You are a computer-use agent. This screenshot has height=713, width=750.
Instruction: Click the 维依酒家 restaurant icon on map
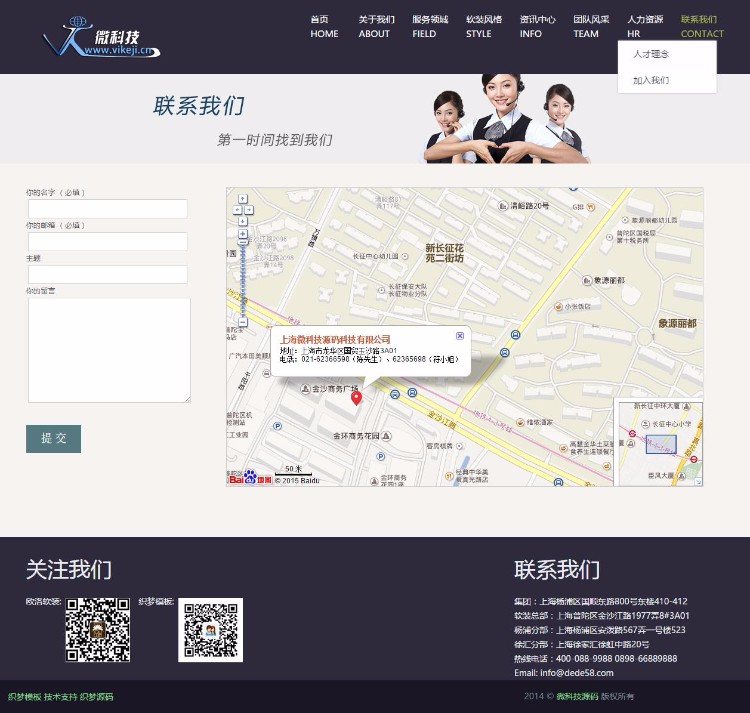click(520, 422)
